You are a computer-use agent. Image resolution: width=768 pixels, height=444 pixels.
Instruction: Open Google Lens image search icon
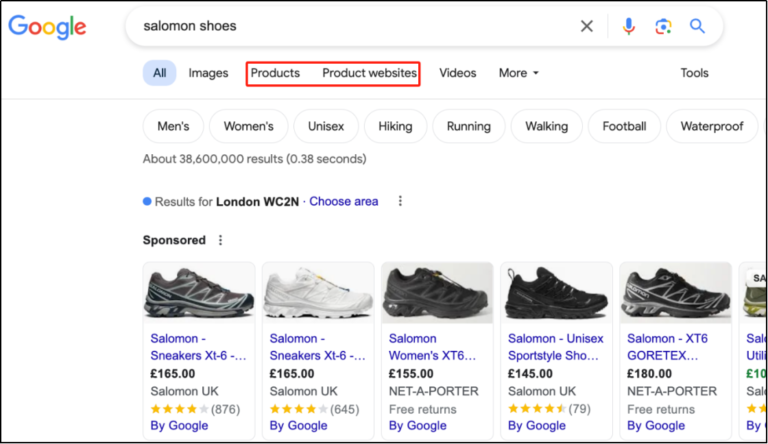pos(663,26)
